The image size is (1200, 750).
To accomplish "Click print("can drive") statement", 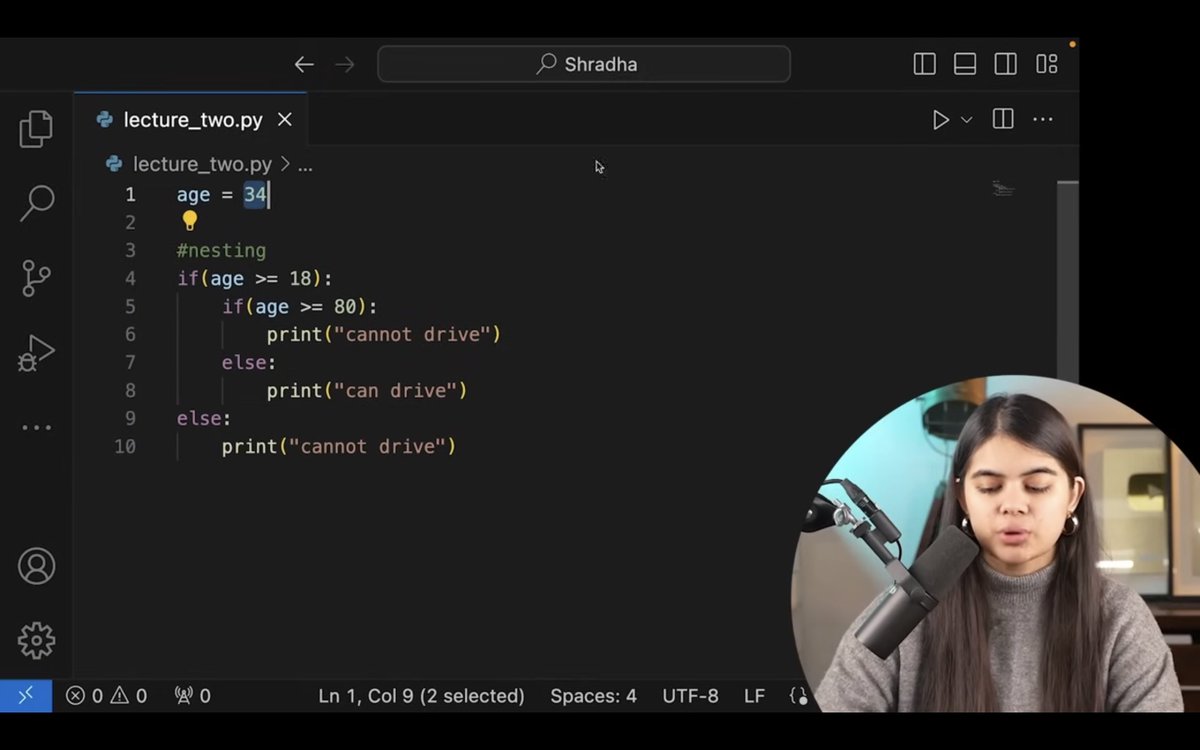I will pos(367,390).
